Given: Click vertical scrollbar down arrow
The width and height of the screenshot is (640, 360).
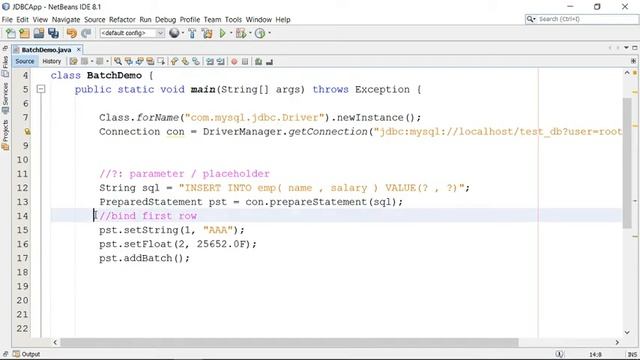Looking at the screenshot, I should pos(627,332).
